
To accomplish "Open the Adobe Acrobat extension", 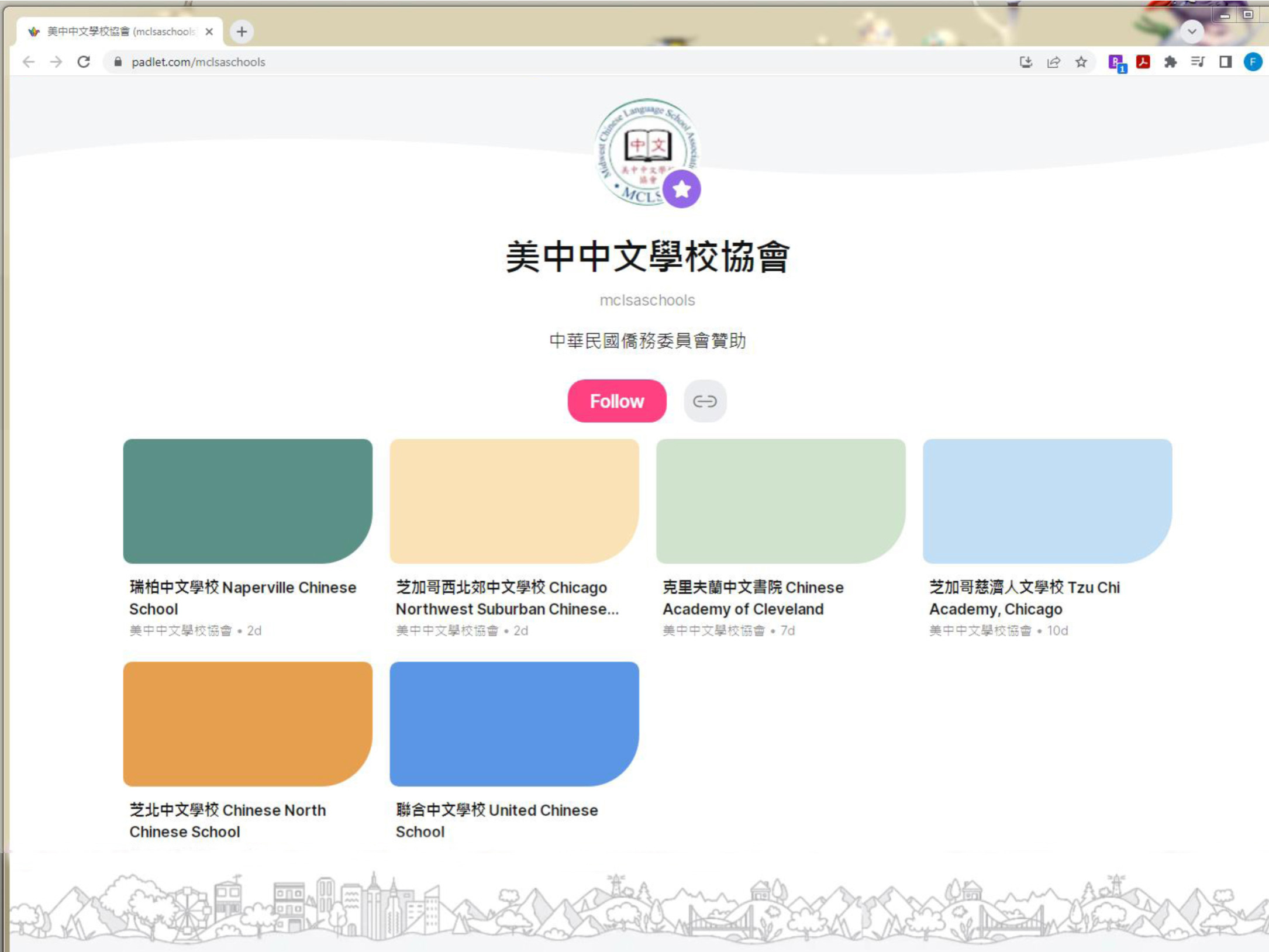I will tap(1143, 62).
